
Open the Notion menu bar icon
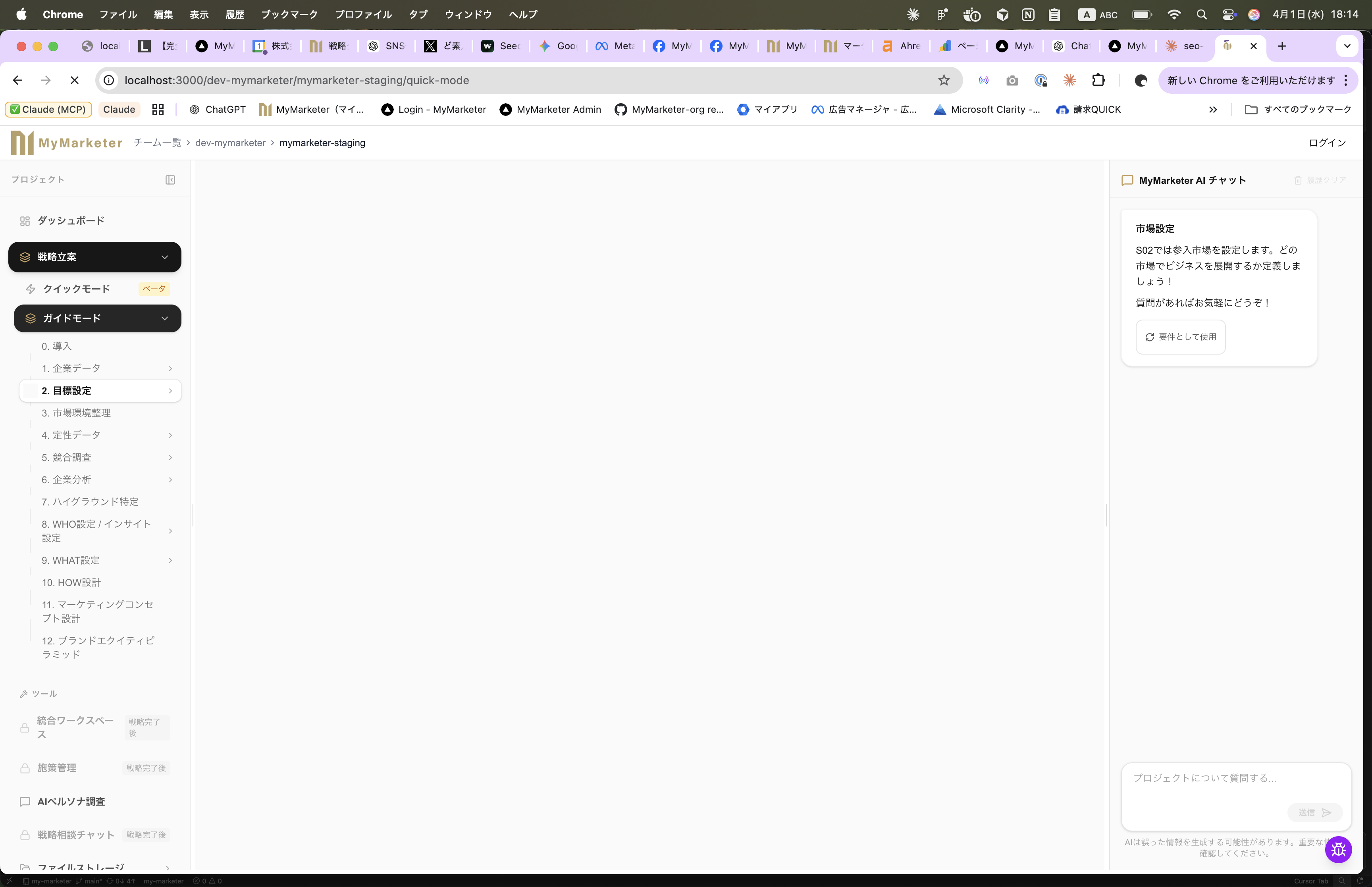point(1028,14)
